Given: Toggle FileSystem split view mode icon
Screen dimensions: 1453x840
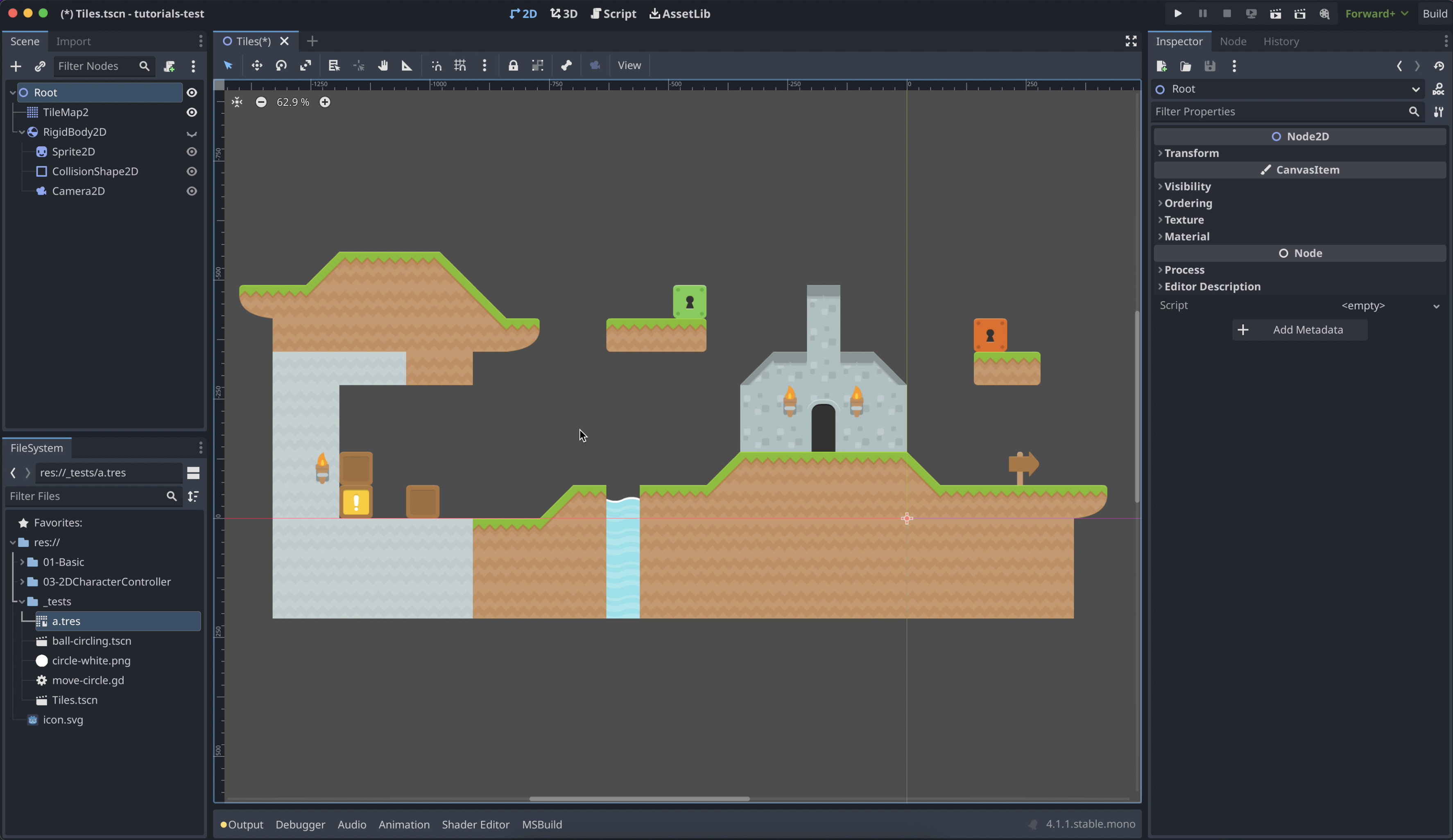Looking at the screenshot, I should (x=193, y=473).
